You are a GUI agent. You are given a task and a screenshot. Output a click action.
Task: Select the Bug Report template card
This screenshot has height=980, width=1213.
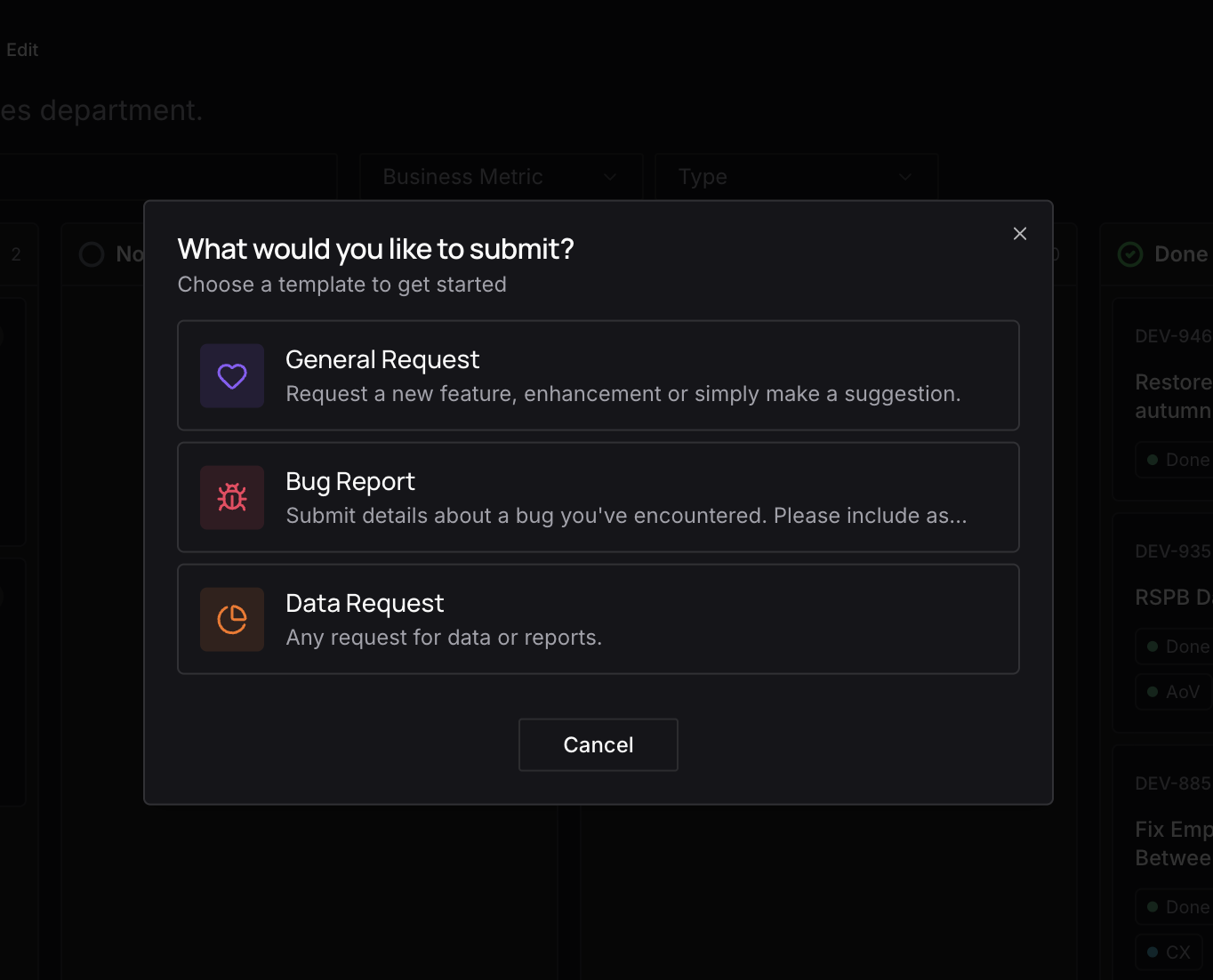(598, 498)
